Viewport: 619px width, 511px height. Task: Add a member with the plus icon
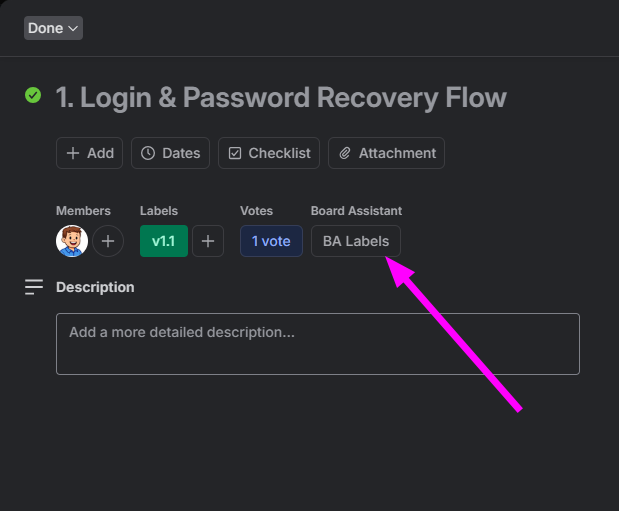(x=108, y=241)
